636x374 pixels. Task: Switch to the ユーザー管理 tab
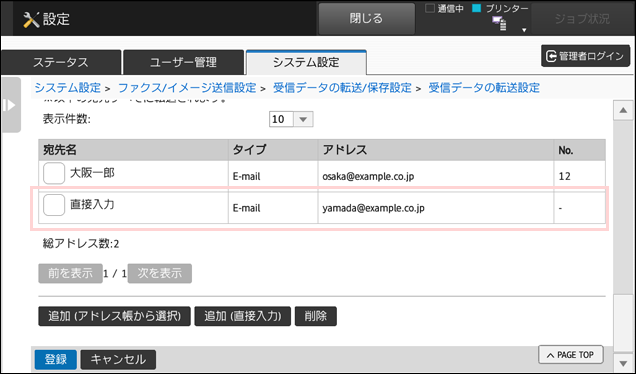(183, 62)
